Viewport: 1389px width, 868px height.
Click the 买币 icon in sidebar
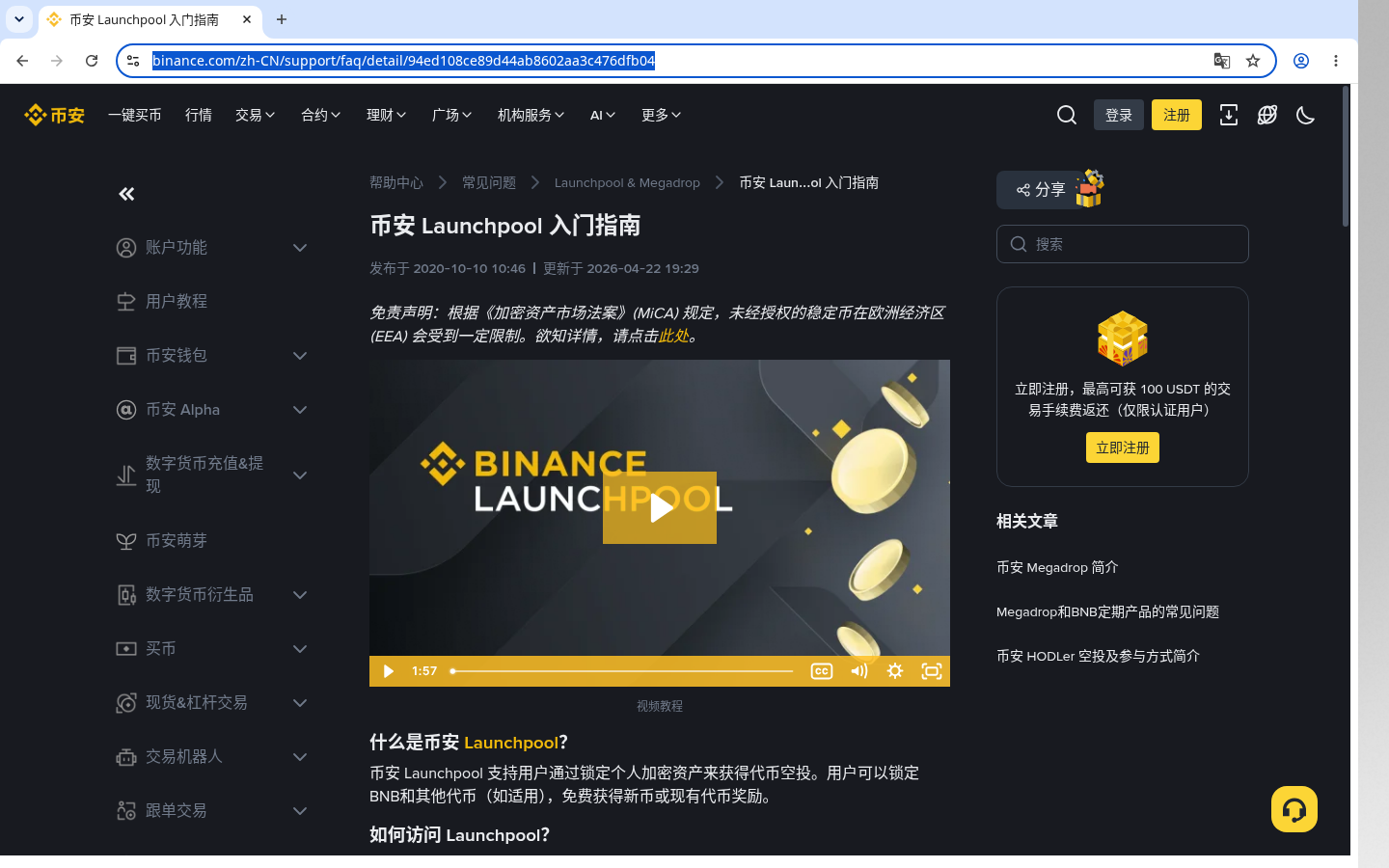126,649
